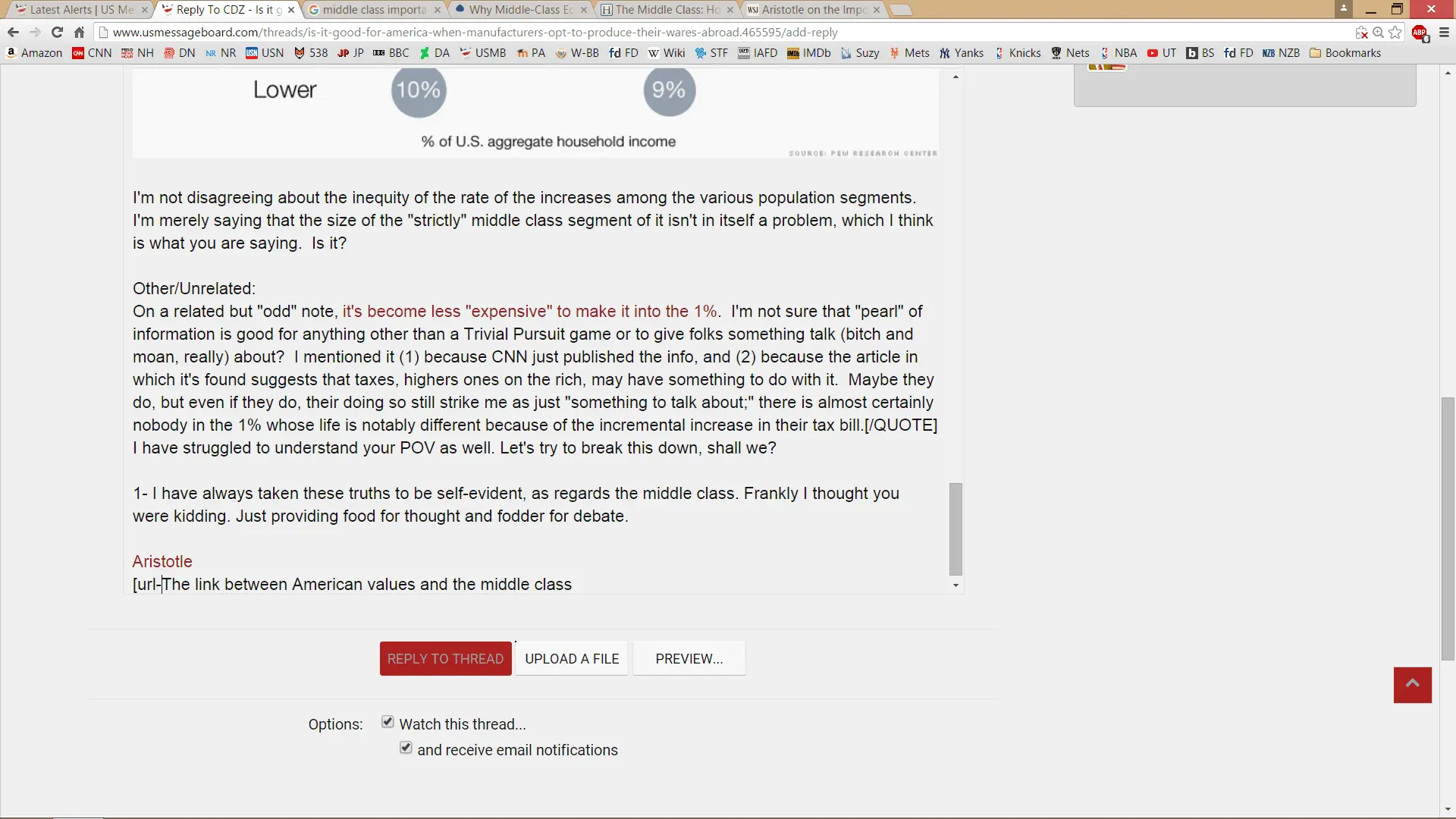
Task: Uncheck receive email notifications option
Action: pyautogui.click(x=406, y=748)
